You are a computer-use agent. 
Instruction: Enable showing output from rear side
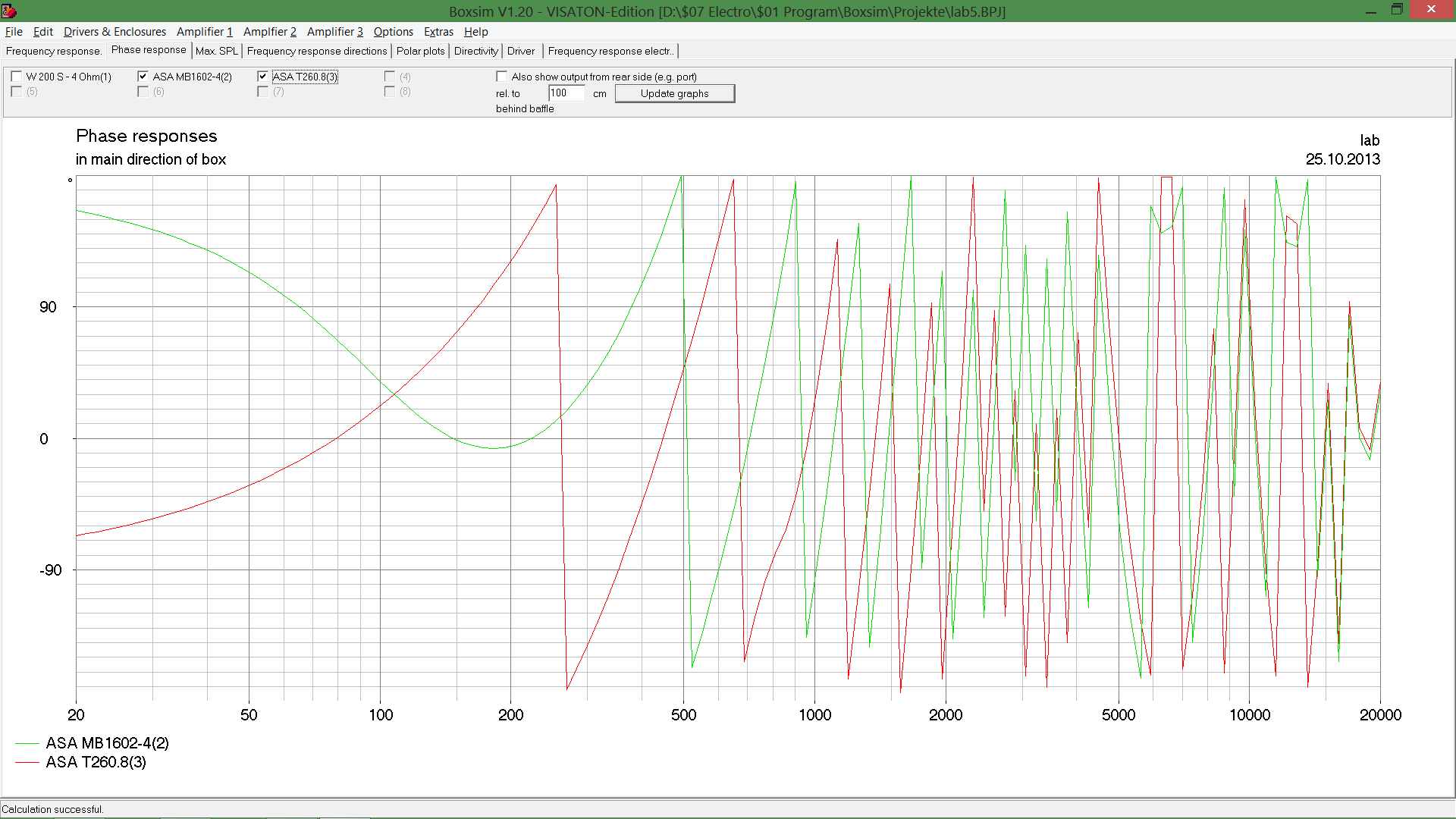pos(501,77)
